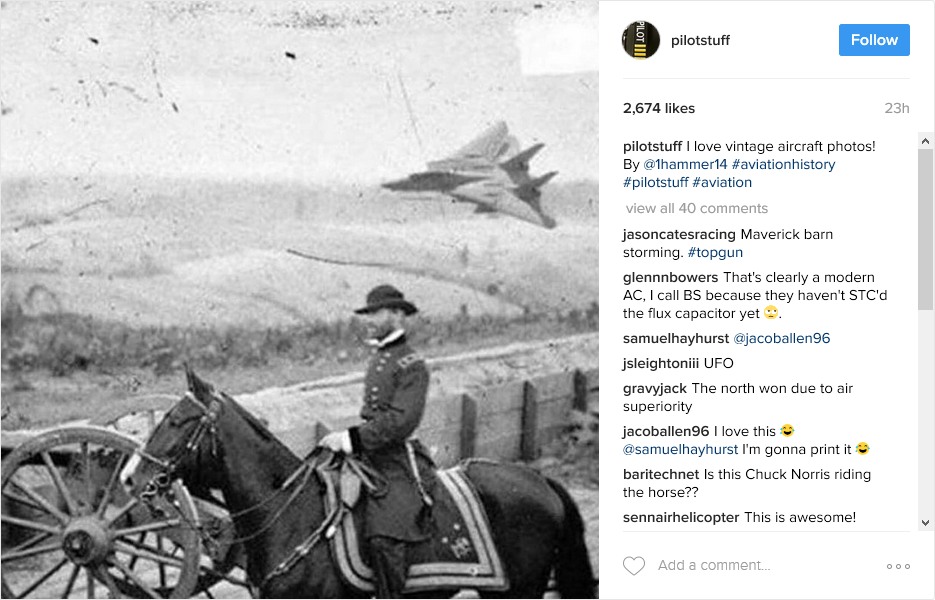This screenshot has height=600, width=935.
Task: Open pilotstuff profile avatar
Action: click(640, 40)
